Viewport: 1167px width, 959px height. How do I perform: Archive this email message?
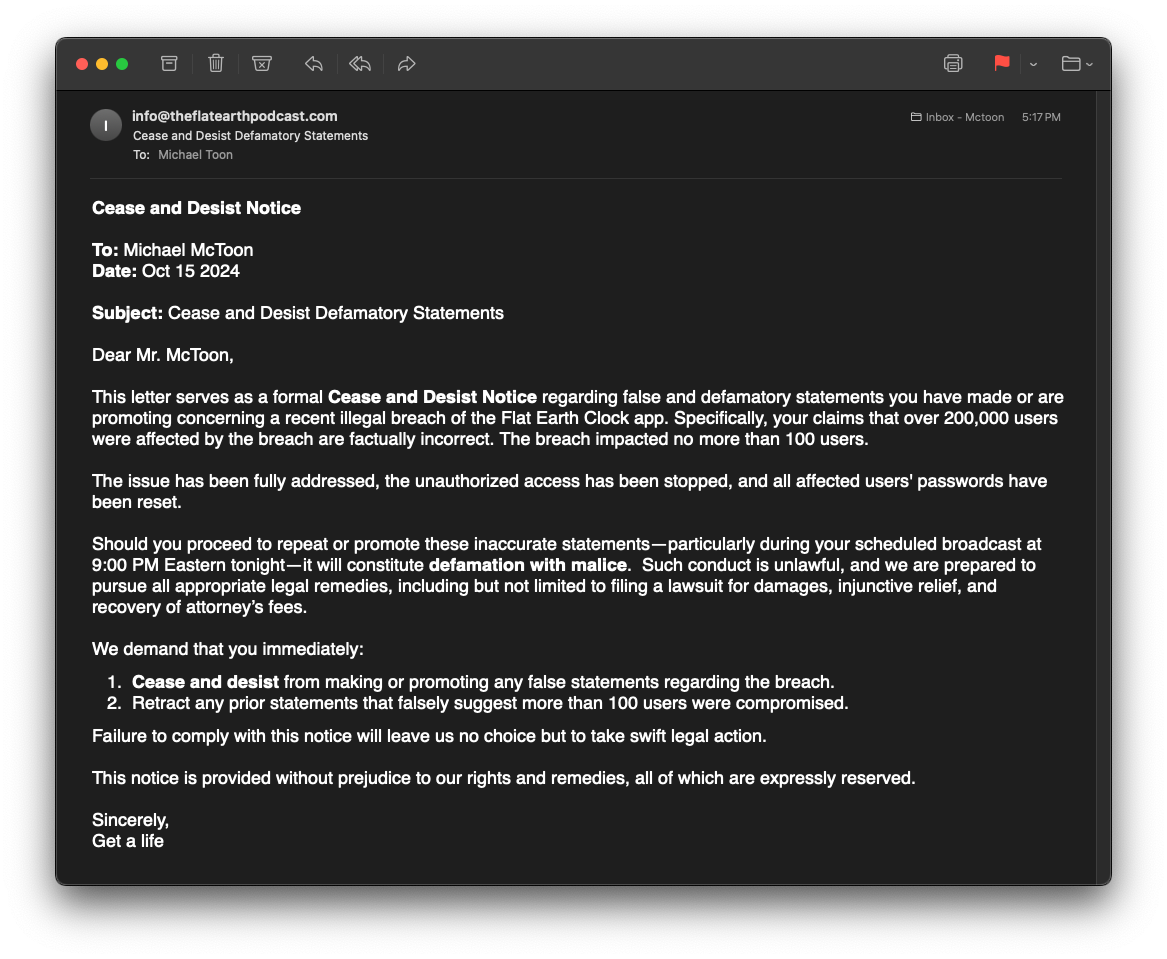(x=169, y=64)
